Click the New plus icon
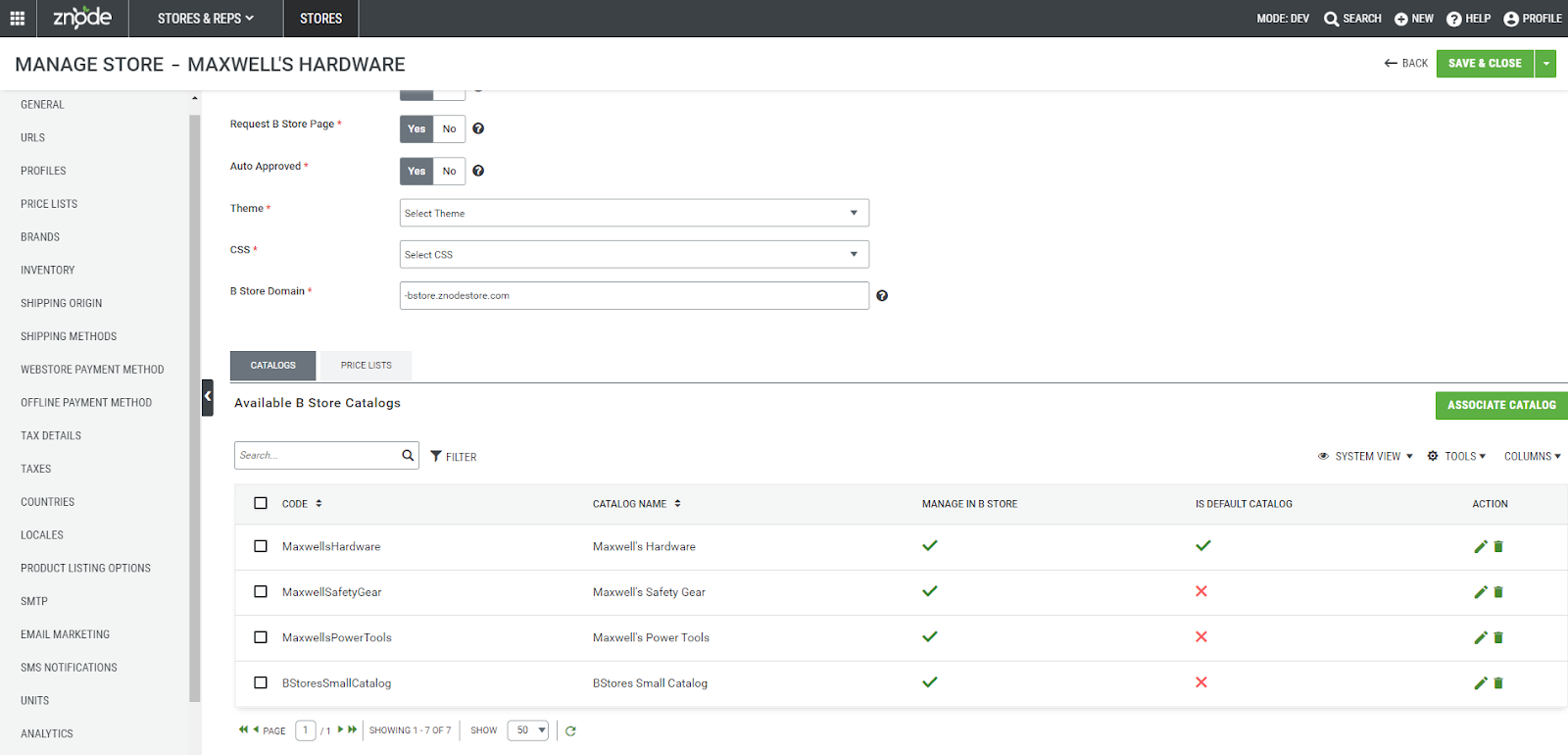The height and width of the screenshot is (755, 1568). click(1401, 19)
